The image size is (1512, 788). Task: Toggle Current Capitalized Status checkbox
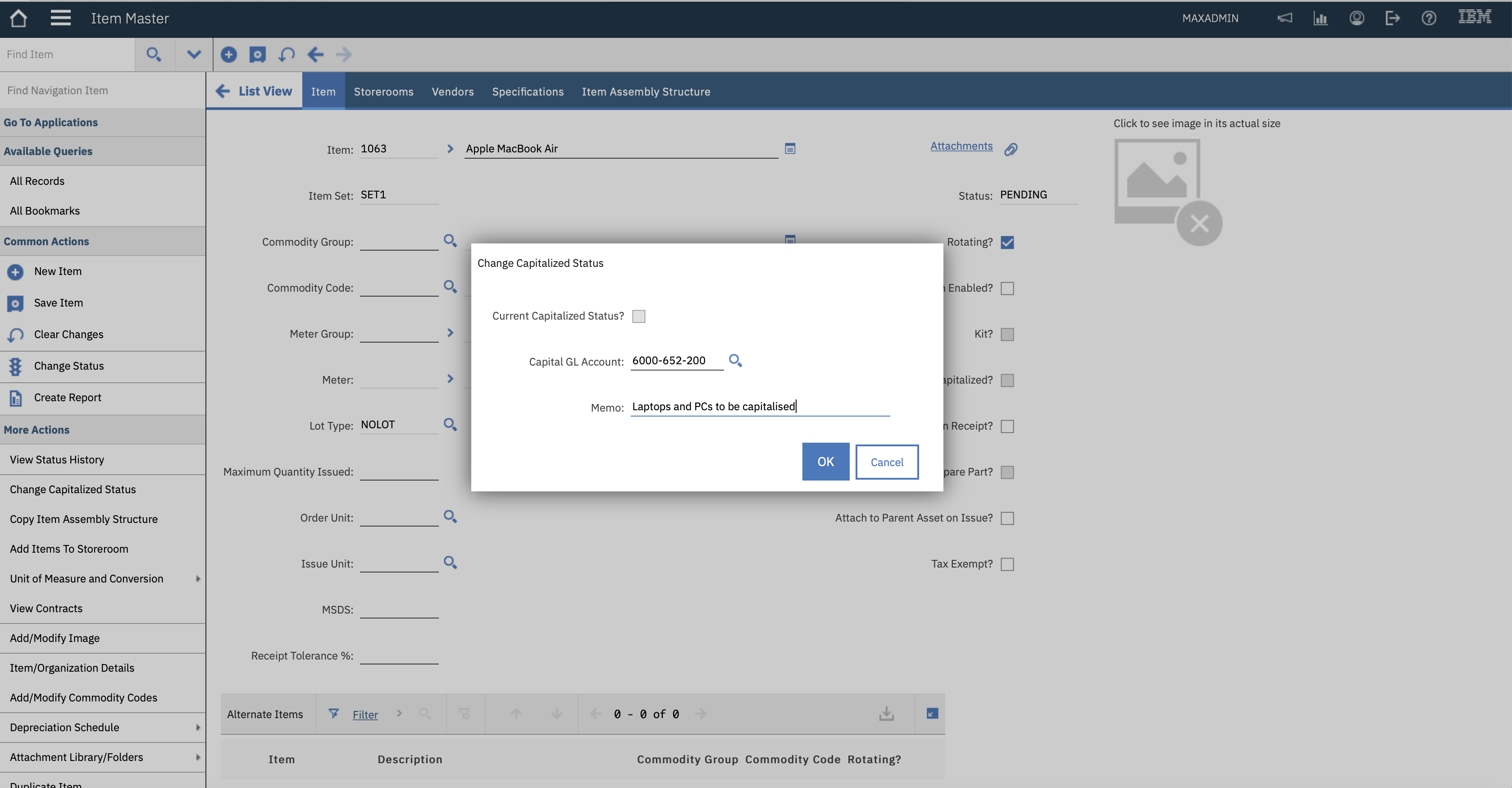638,316
